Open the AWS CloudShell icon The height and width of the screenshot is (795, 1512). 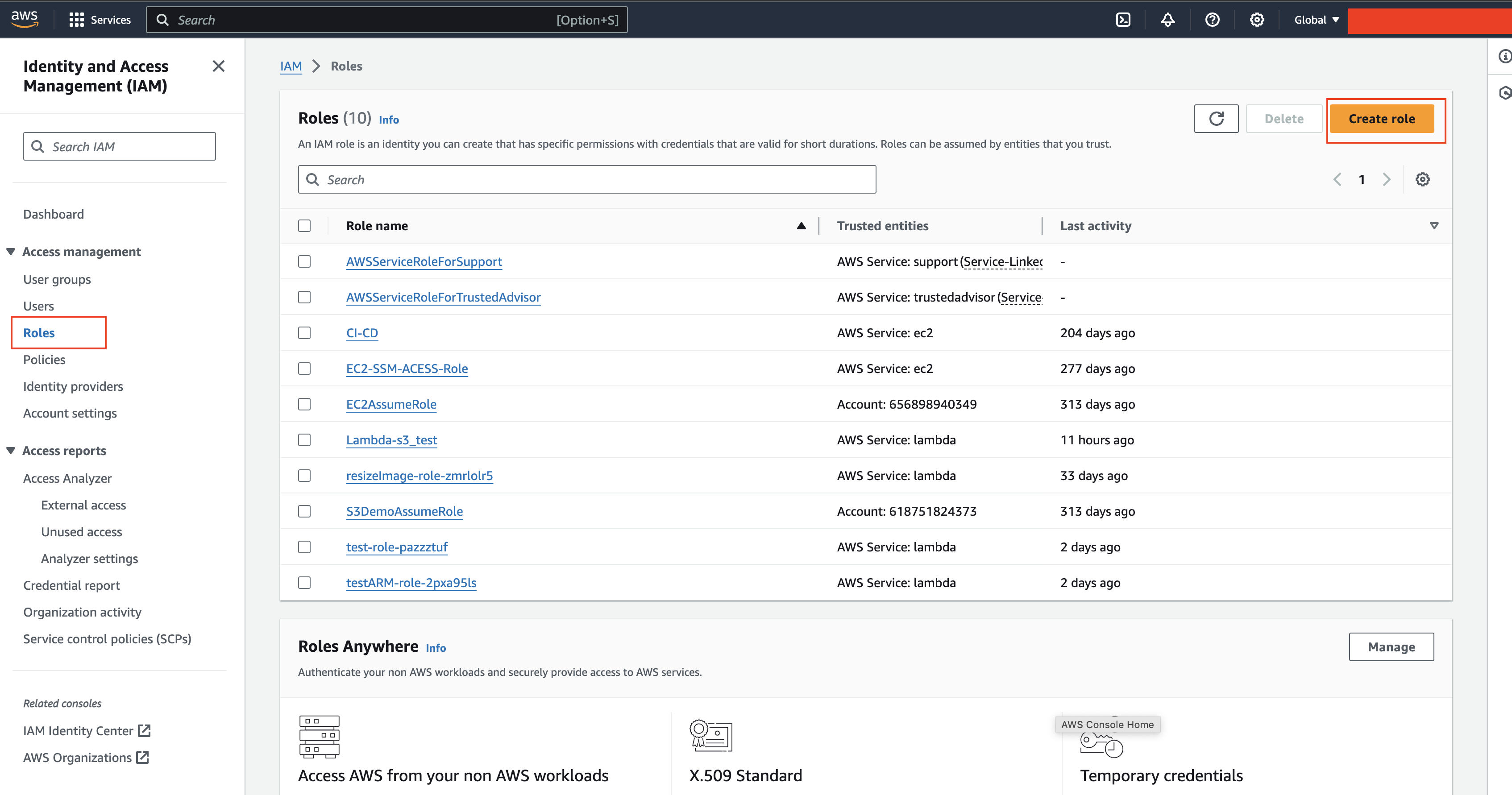(1123, 20)
